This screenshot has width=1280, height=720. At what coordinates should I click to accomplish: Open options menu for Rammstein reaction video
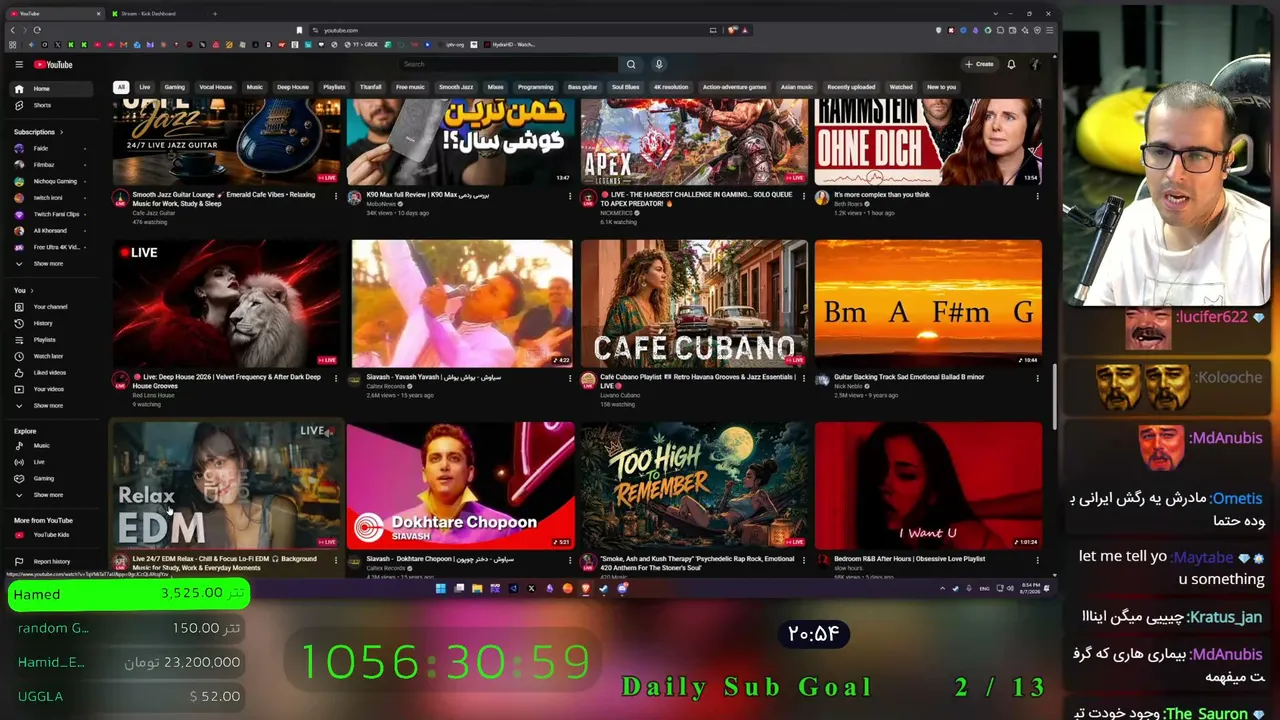pyautogui.click(x=1037, y=196)
